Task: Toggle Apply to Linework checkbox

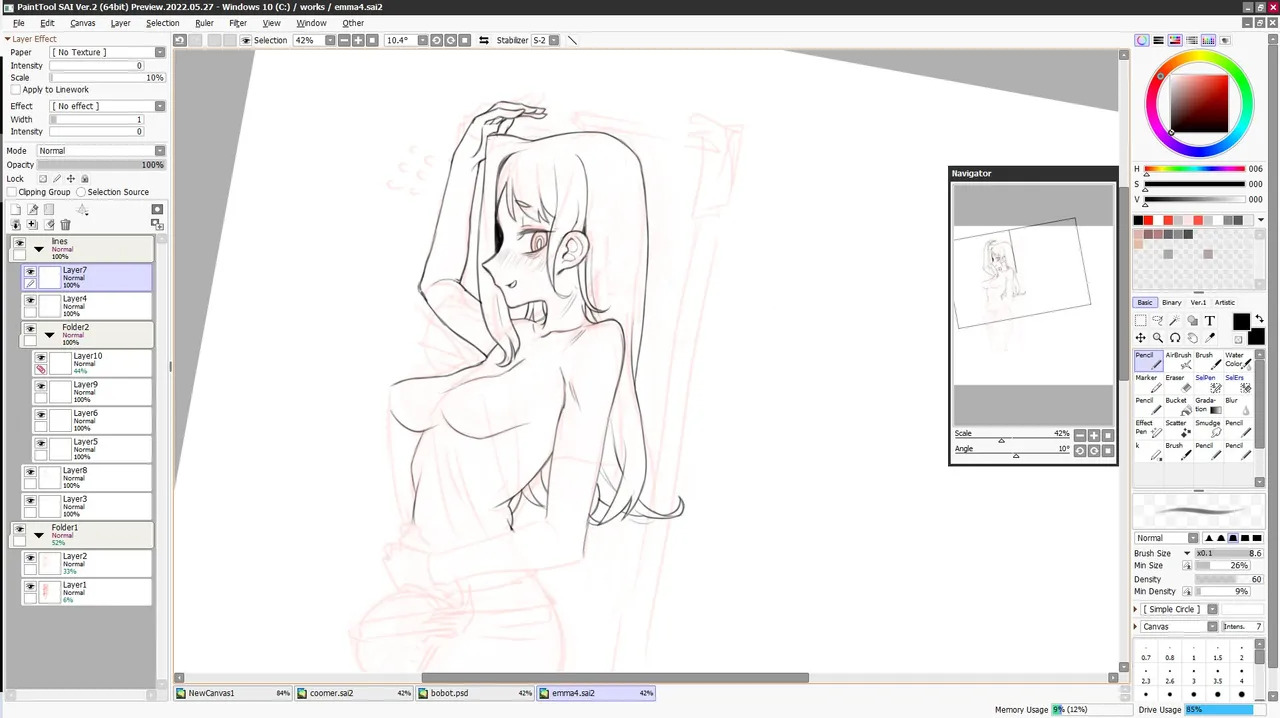Action: [x=15, y=90]
